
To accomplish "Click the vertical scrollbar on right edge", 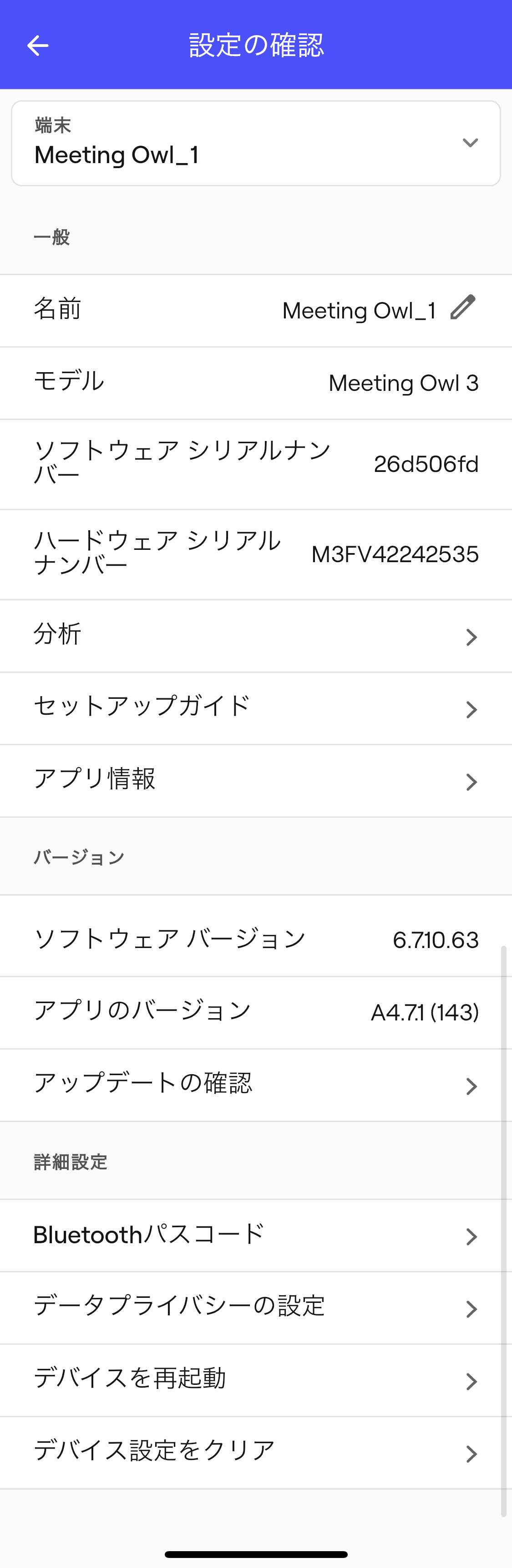I will (503, 1217).
